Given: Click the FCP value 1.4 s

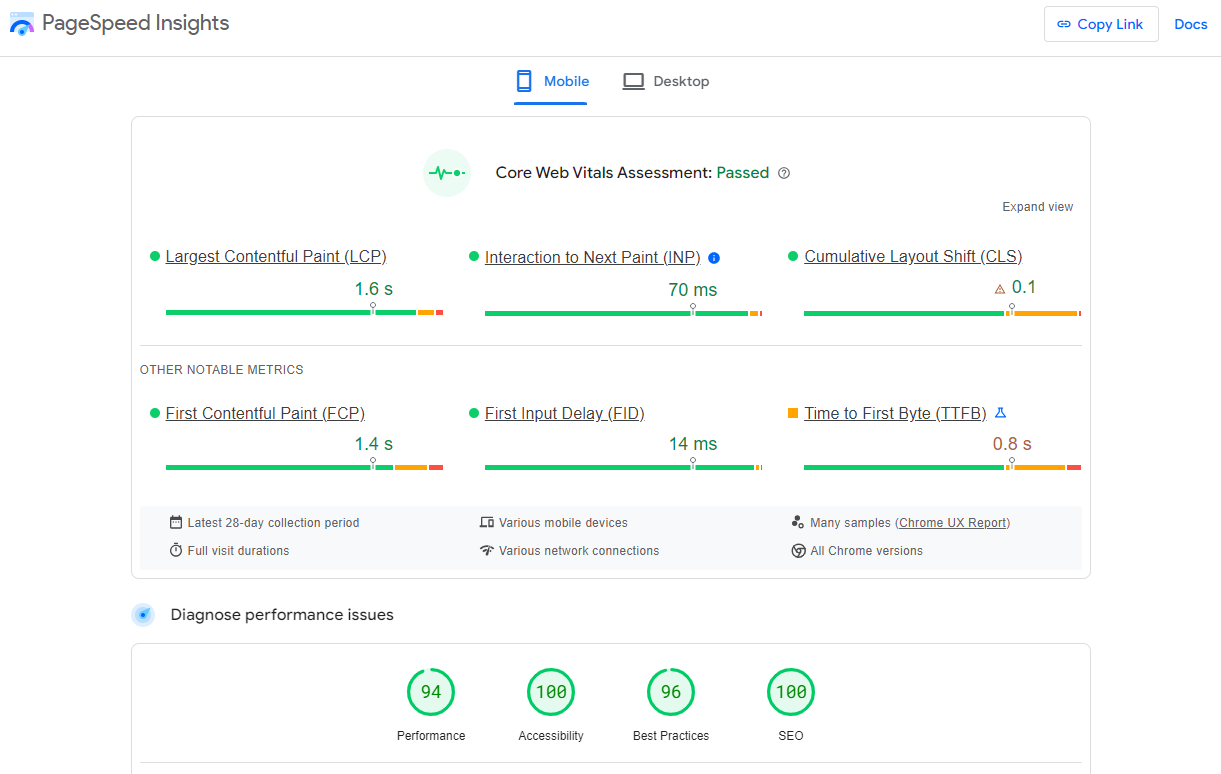Looking at the screenshot, I should (374, 444).
